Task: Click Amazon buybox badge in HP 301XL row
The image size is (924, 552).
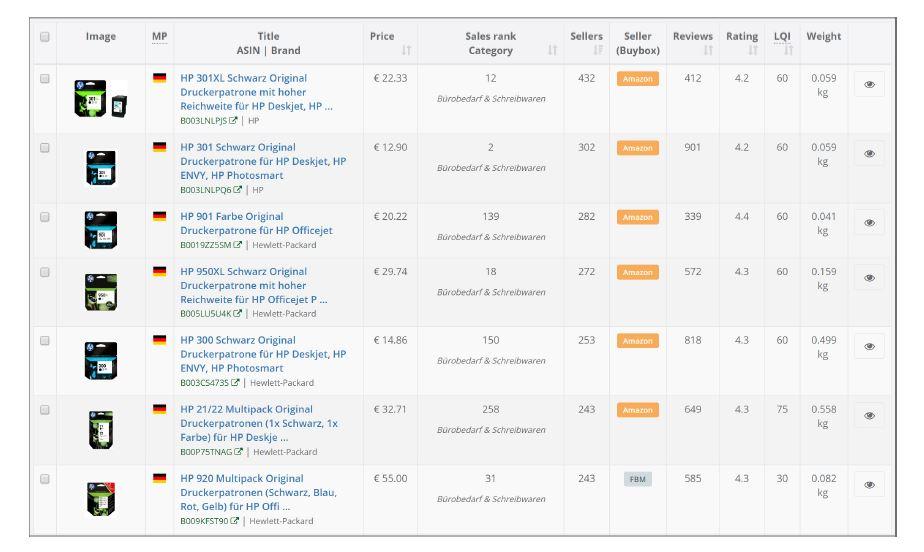Action: tap(638, 79)
